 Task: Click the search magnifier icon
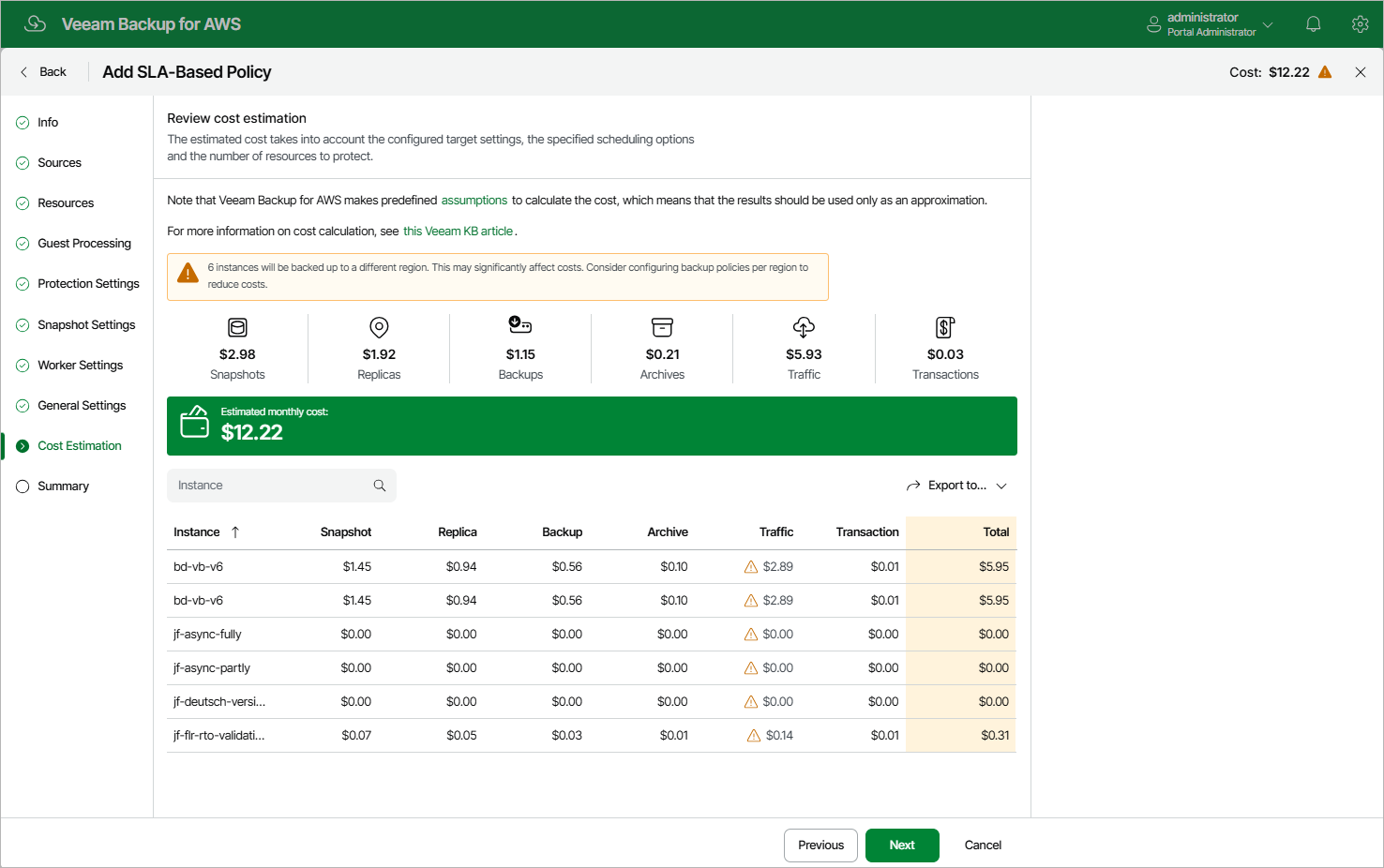380,486
